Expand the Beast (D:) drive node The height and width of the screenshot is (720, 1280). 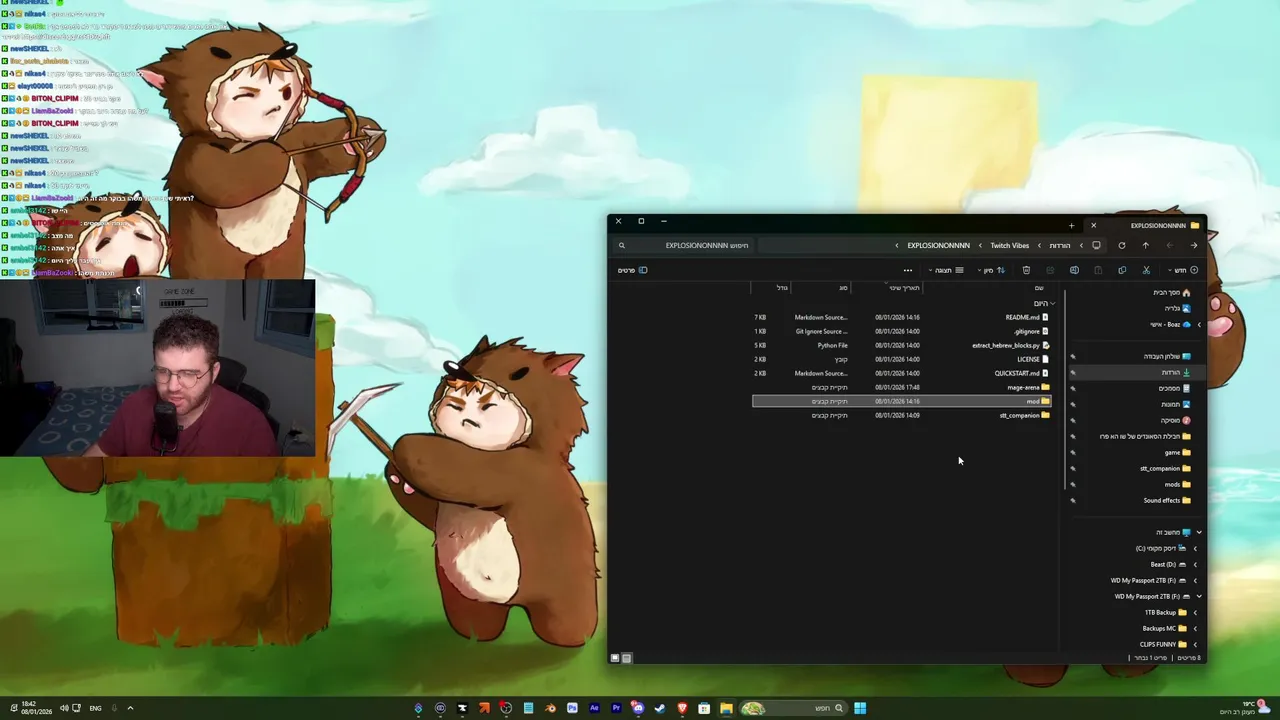[x=1195, y=564]
